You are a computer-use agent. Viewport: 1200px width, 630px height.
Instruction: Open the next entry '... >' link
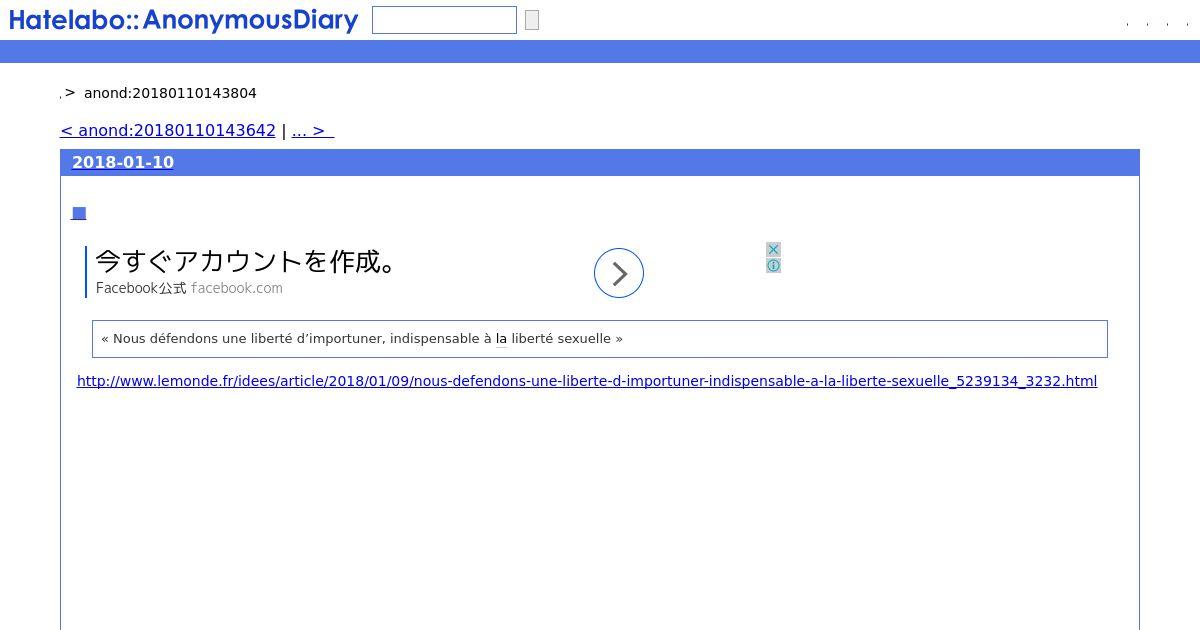click(312, 131)
